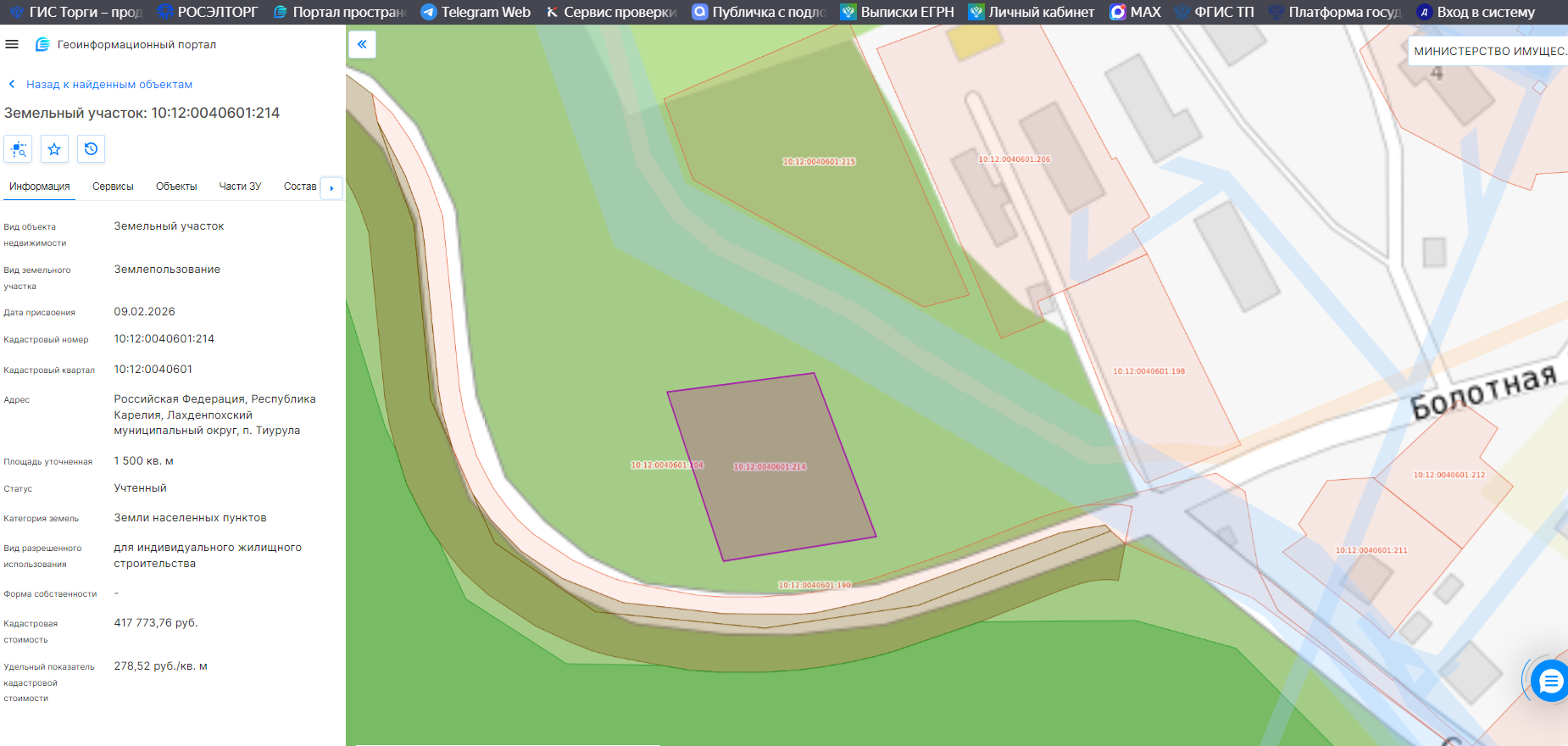Go back via Назад к найденным объектам

(100, 84)
